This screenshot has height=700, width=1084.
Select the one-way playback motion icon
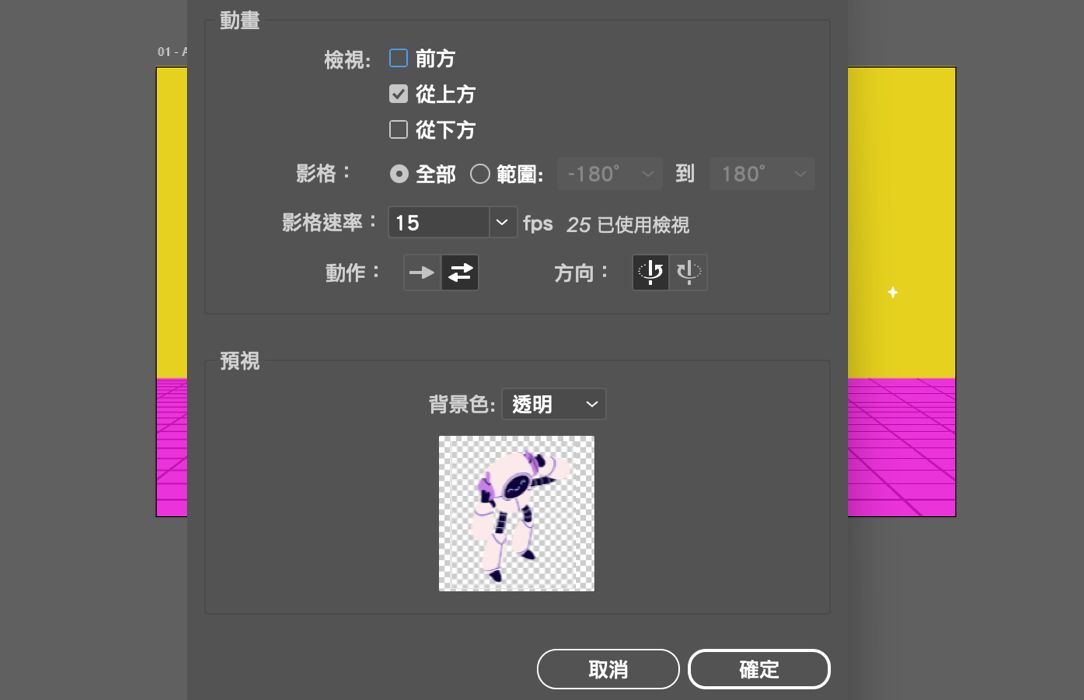pyautogui.click(x=421, y=271)
